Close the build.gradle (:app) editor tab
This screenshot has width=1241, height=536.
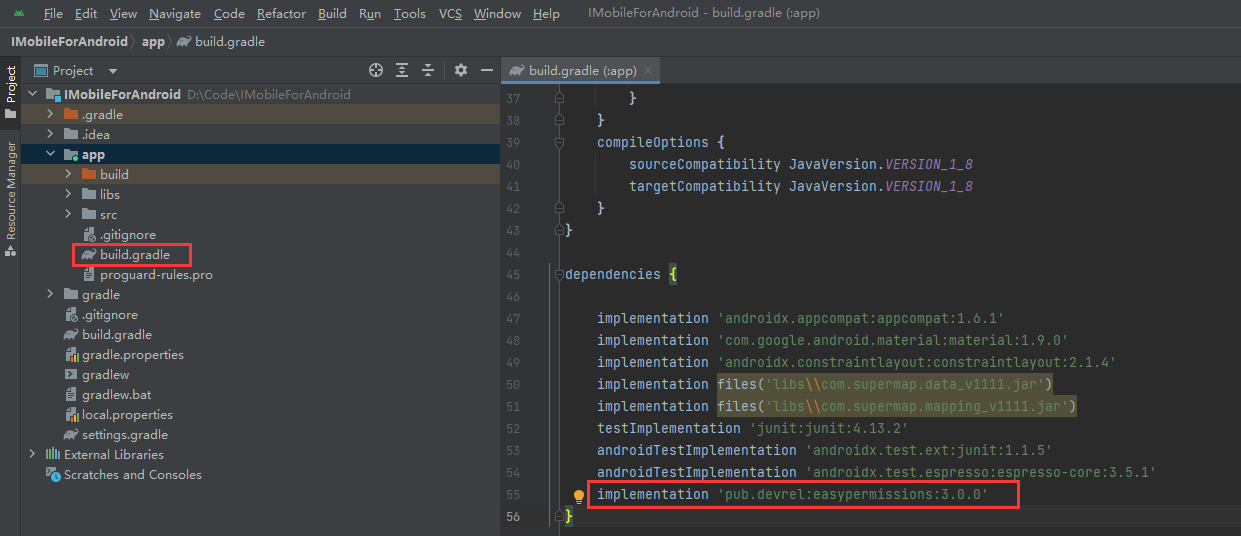[x=648, y=71]
